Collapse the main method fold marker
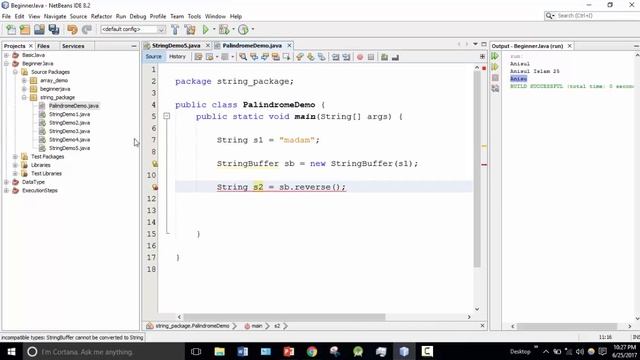The height and width of the screenshot is (360, 640). (167, 116)
